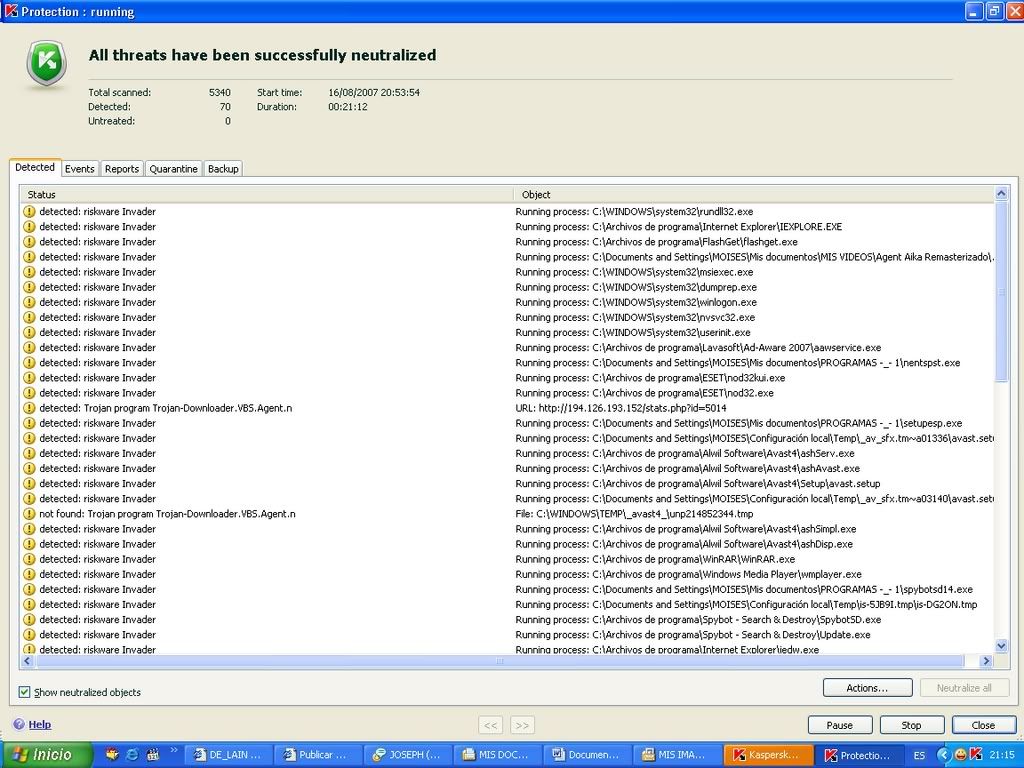Switch to the MIS IMA... taskbar window
The height and width of the screenshot is (768, 1024).
tap(676, 755)
